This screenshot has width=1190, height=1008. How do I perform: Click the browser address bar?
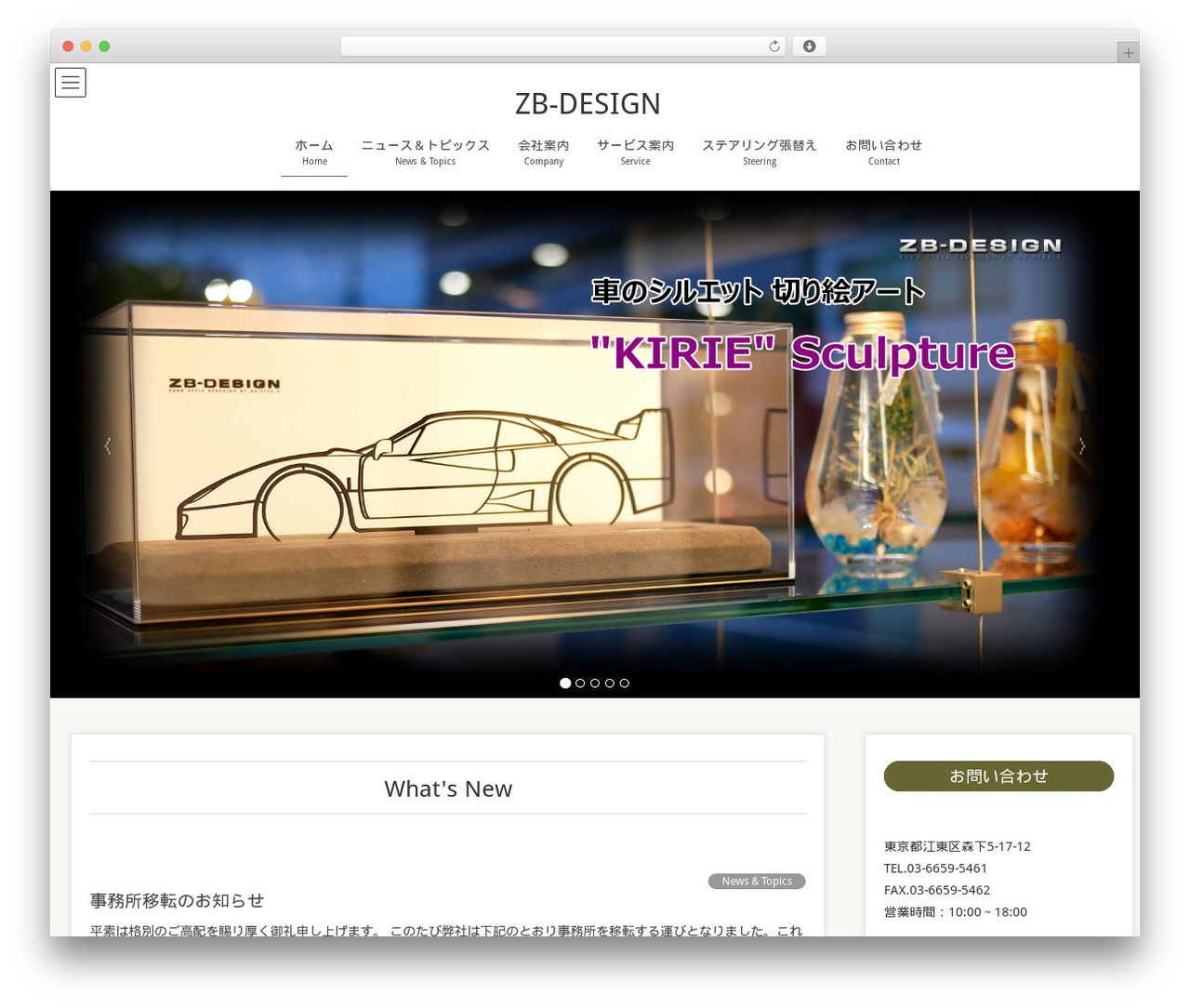pos(563,46)
